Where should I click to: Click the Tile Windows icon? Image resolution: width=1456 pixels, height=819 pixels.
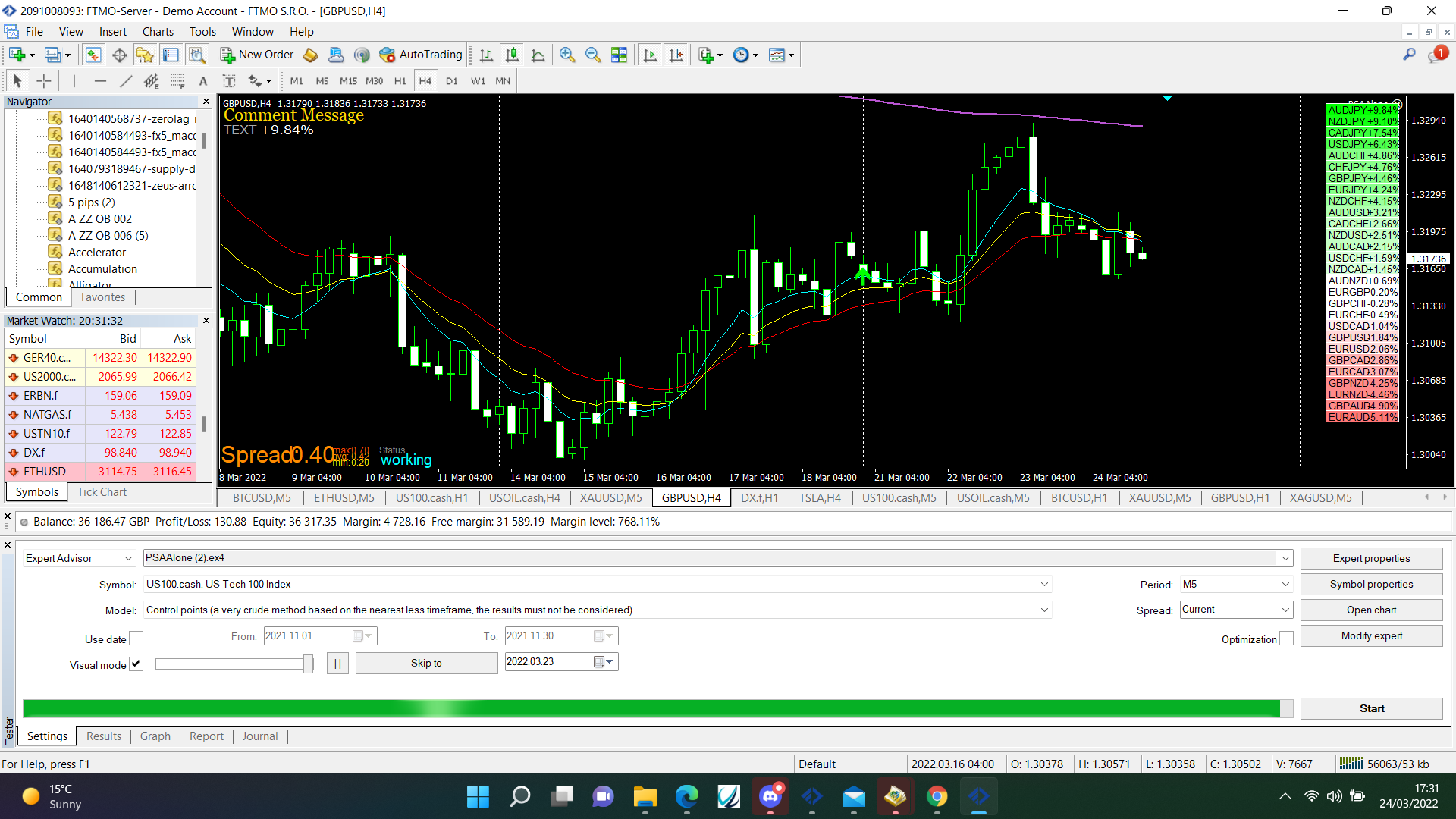[x=619, y=55]
